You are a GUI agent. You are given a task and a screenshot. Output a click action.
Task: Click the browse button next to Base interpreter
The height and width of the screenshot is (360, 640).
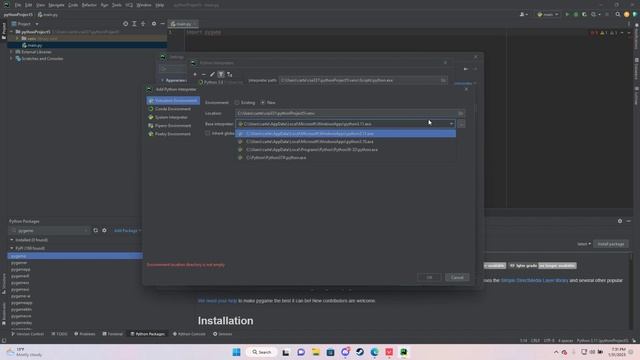tap(461, 124)
